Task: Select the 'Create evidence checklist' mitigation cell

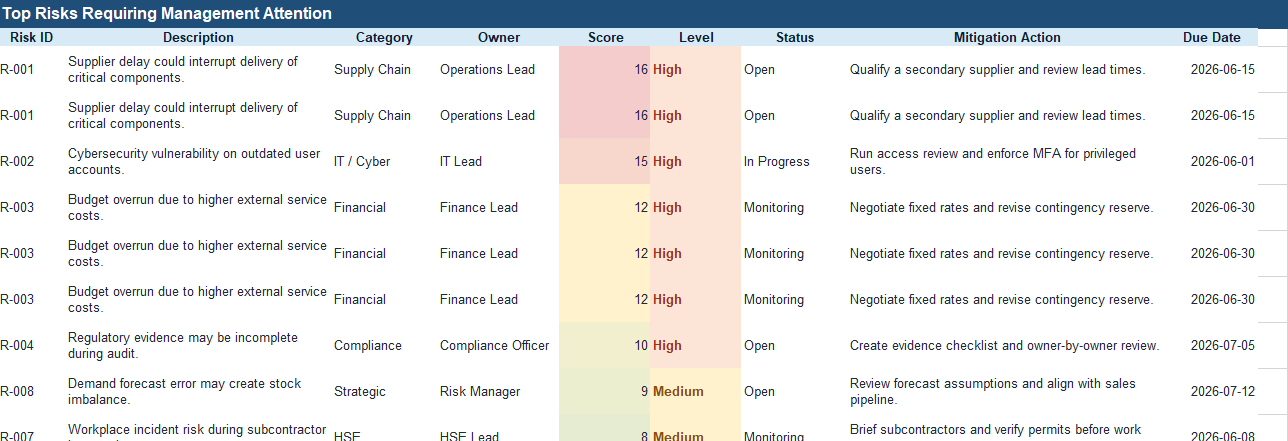Action: 1007,345
